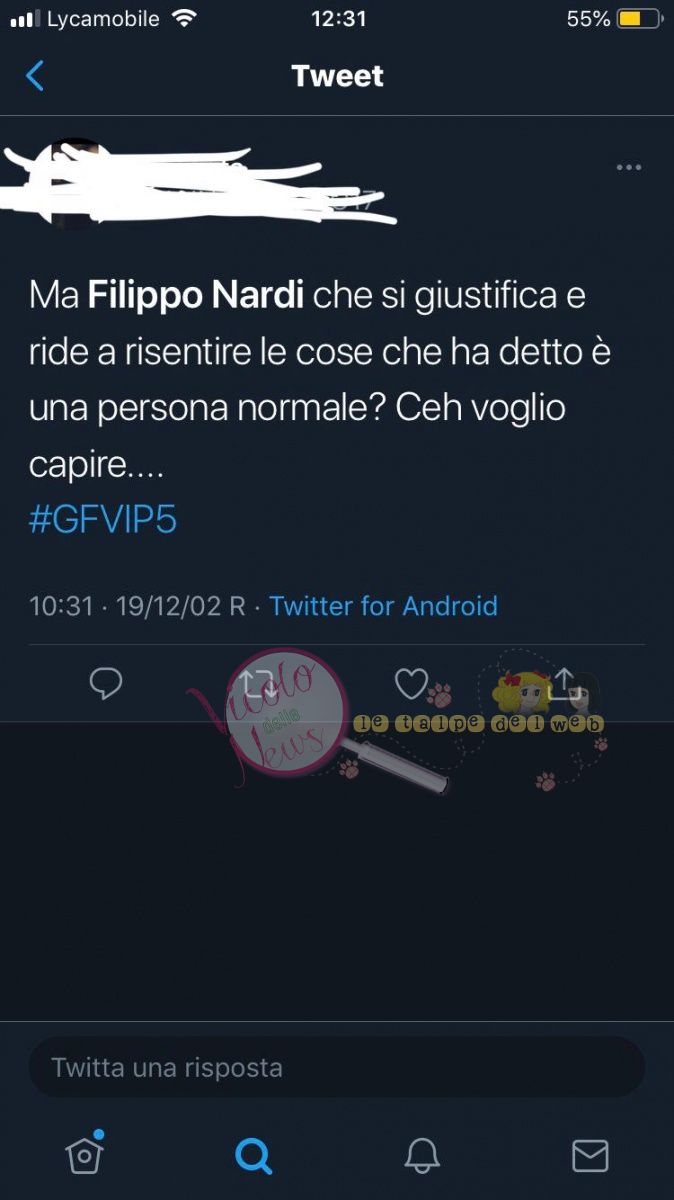This screenshot has height=1200, width=674.
Task: Tap the status bar clock showing 12:31
Action: pyautogui.click(x=338, y=19)
